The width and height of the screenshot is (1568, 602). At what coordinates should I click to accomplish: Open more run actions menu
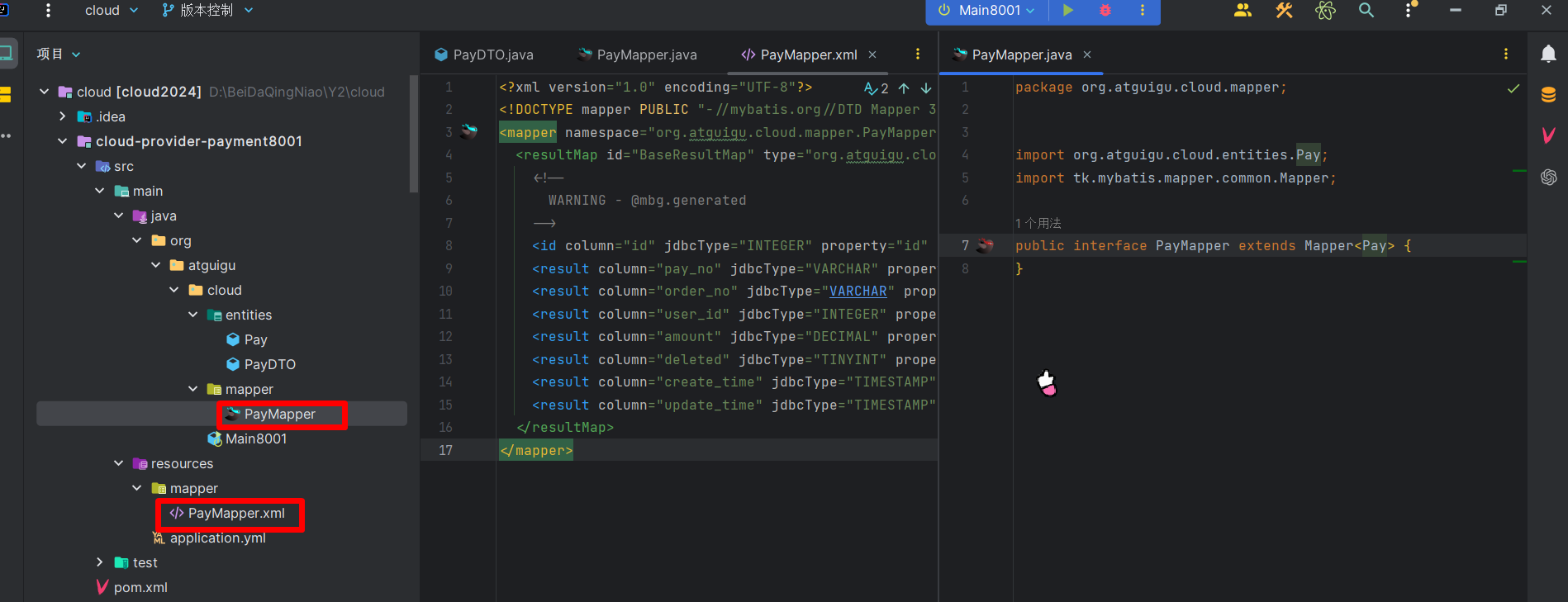click(x=1143, y=10)
